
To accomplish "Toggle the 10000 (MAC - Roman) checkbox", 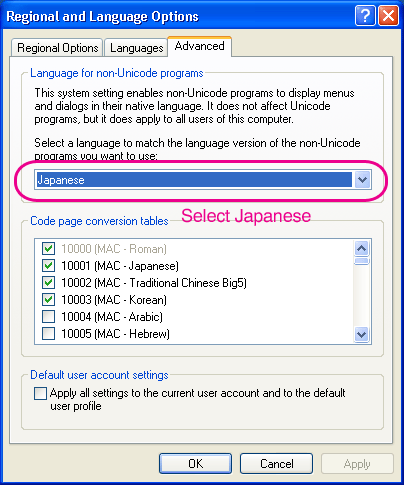I will tap(49, 249).
